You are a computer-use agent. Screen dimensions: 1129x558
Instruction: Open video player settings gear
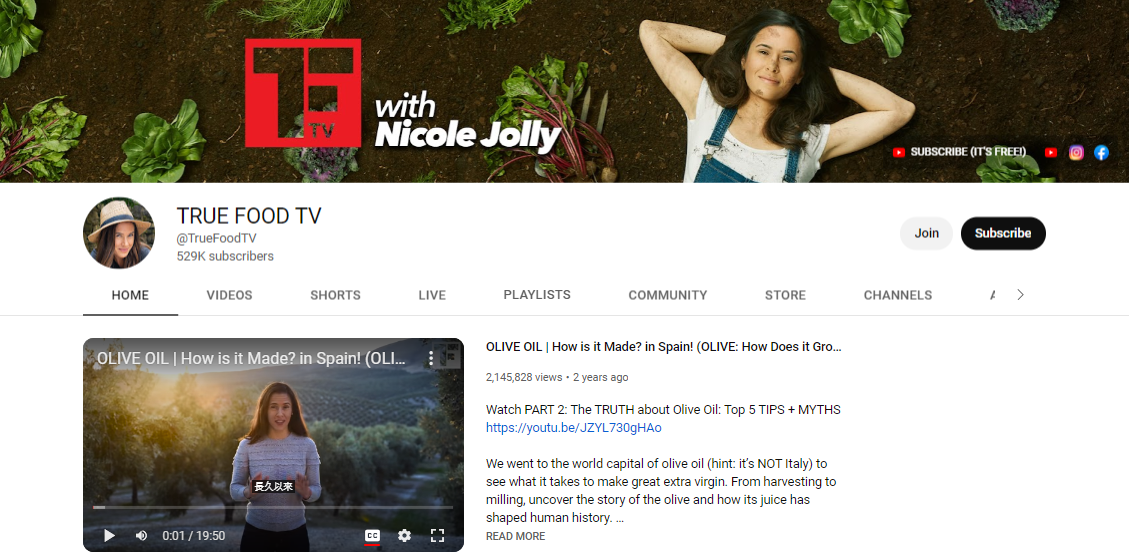(x=404, y=536)
